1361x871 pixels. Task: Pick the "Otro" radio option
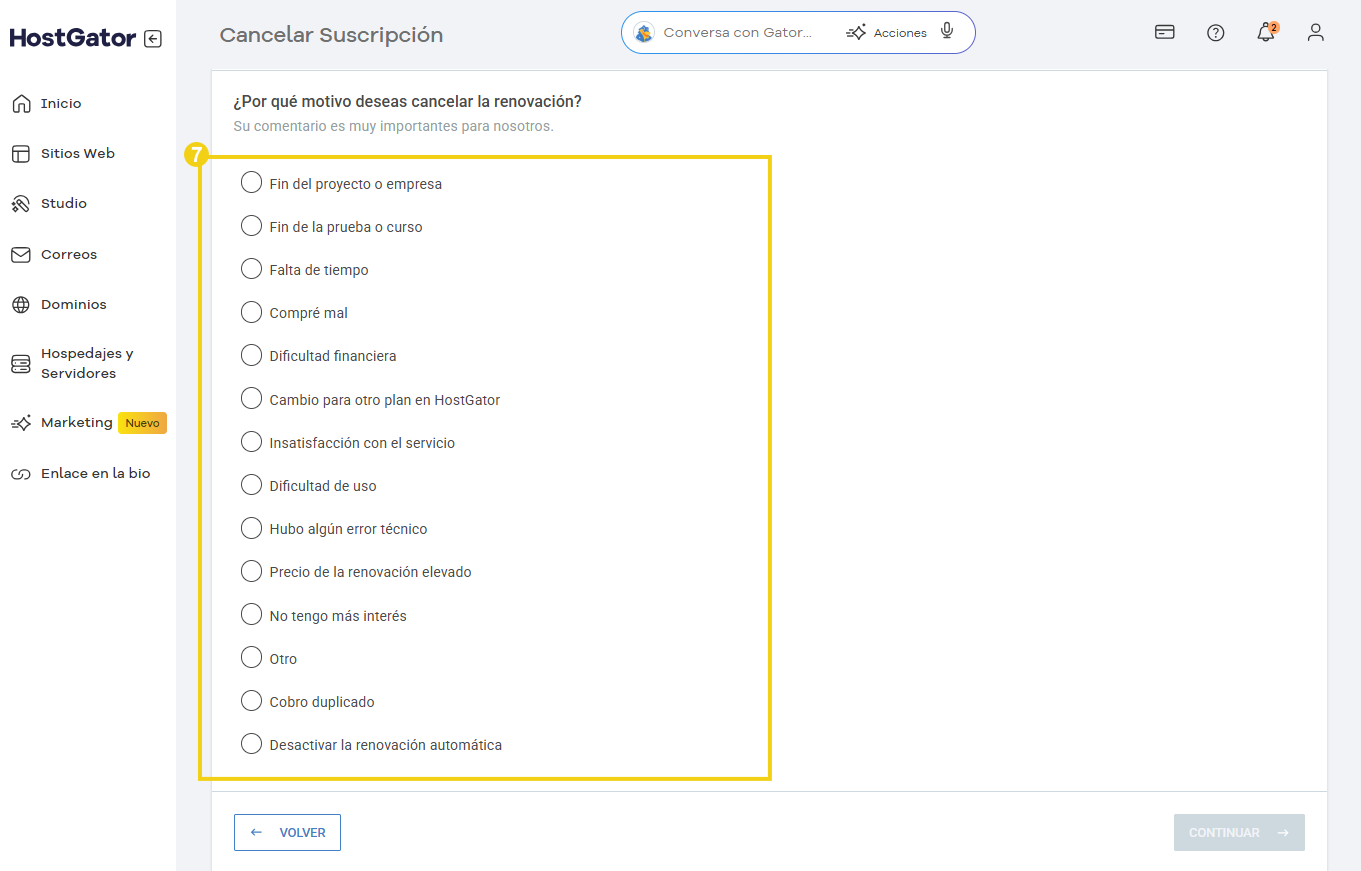[252, 658]
